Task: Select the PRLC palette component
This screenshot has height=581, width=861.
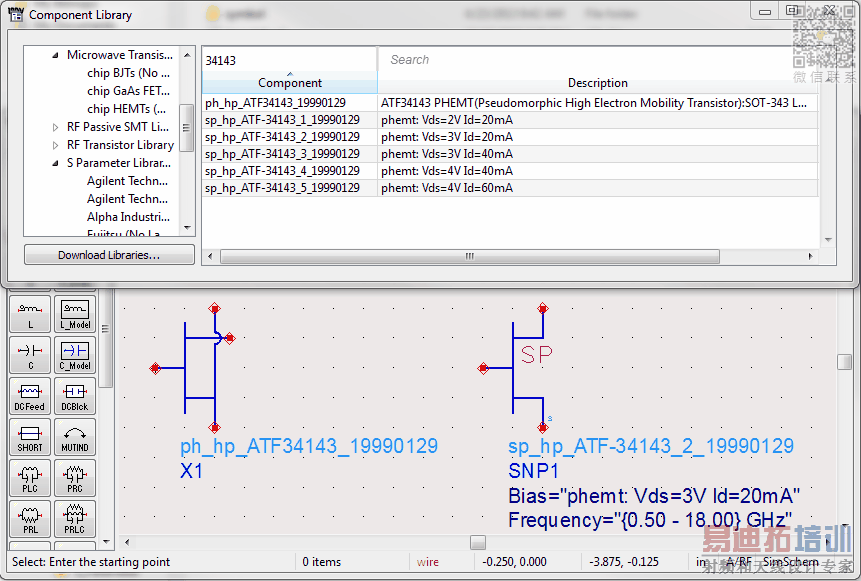Action: (75, 519)
